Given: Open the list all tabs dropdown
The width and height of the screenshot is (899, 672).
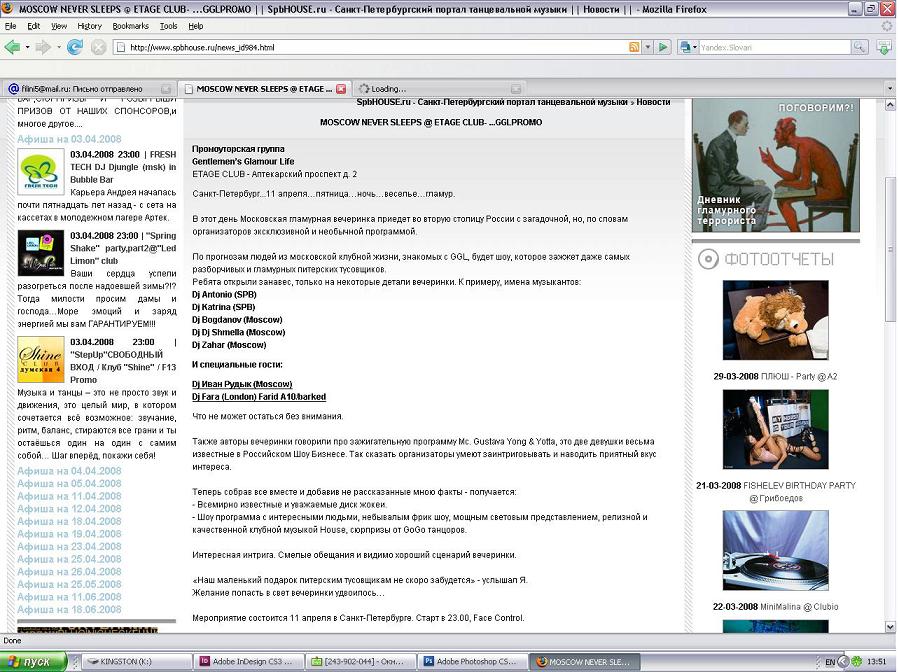Looking at the screenshot, I should [x=889, y=89].
